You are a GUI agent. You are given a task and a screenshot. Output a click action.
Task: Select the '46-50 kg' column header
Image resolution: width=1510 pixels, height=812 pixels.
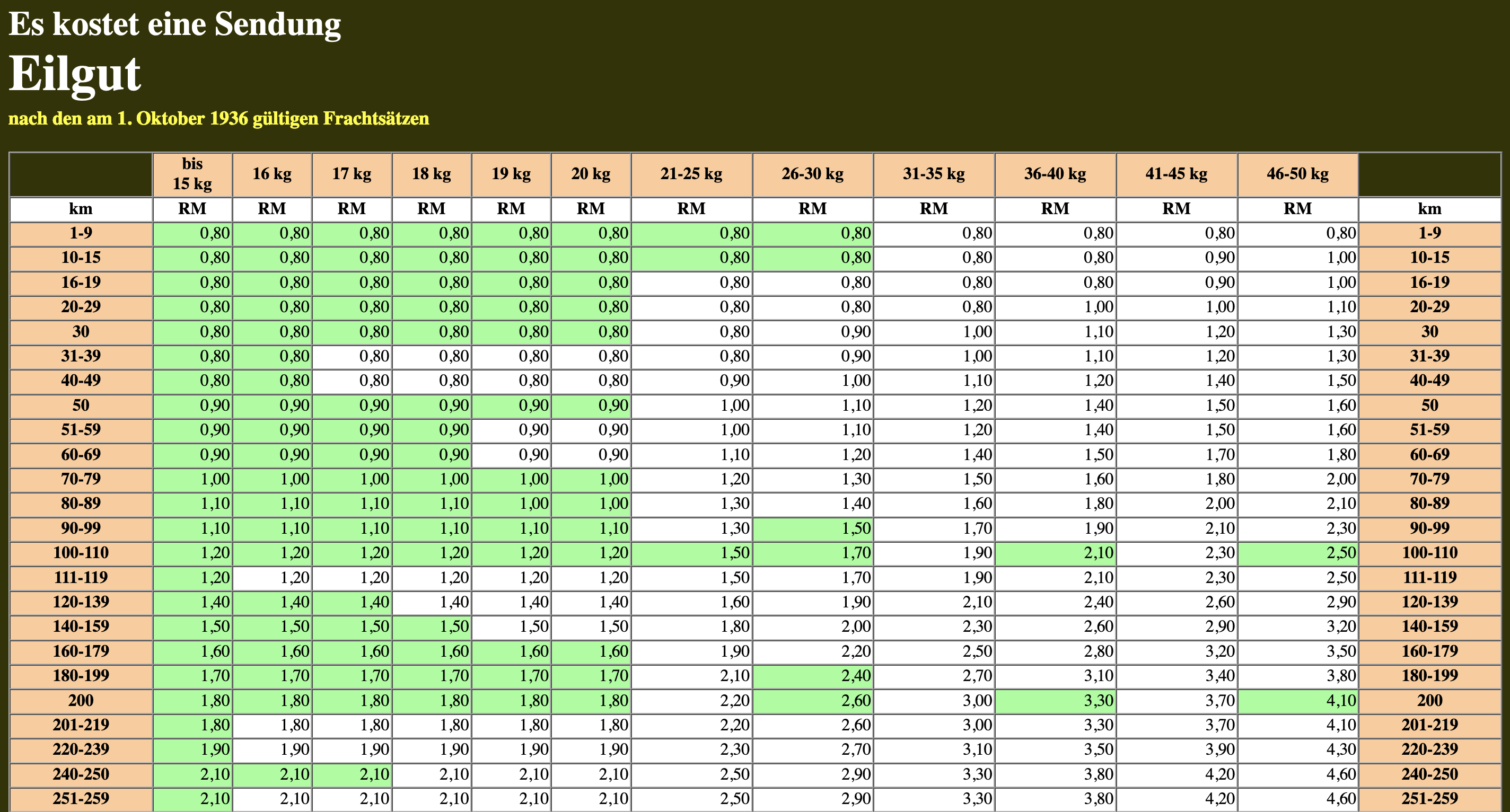click(x=1297, y=174)
